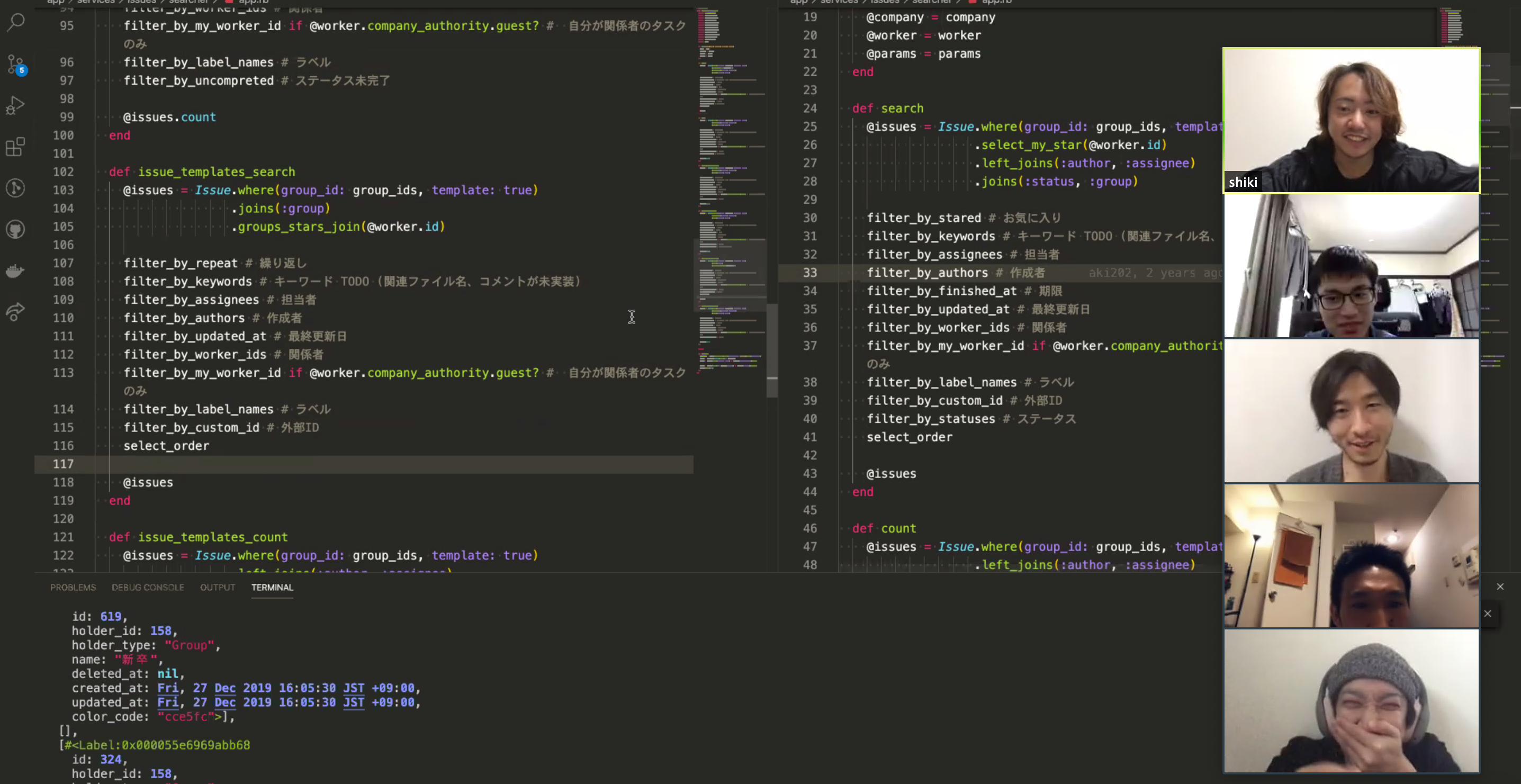
Task: Click '.groups_stars_join(@worker.id)' on line 105
Action: (338, 227)
